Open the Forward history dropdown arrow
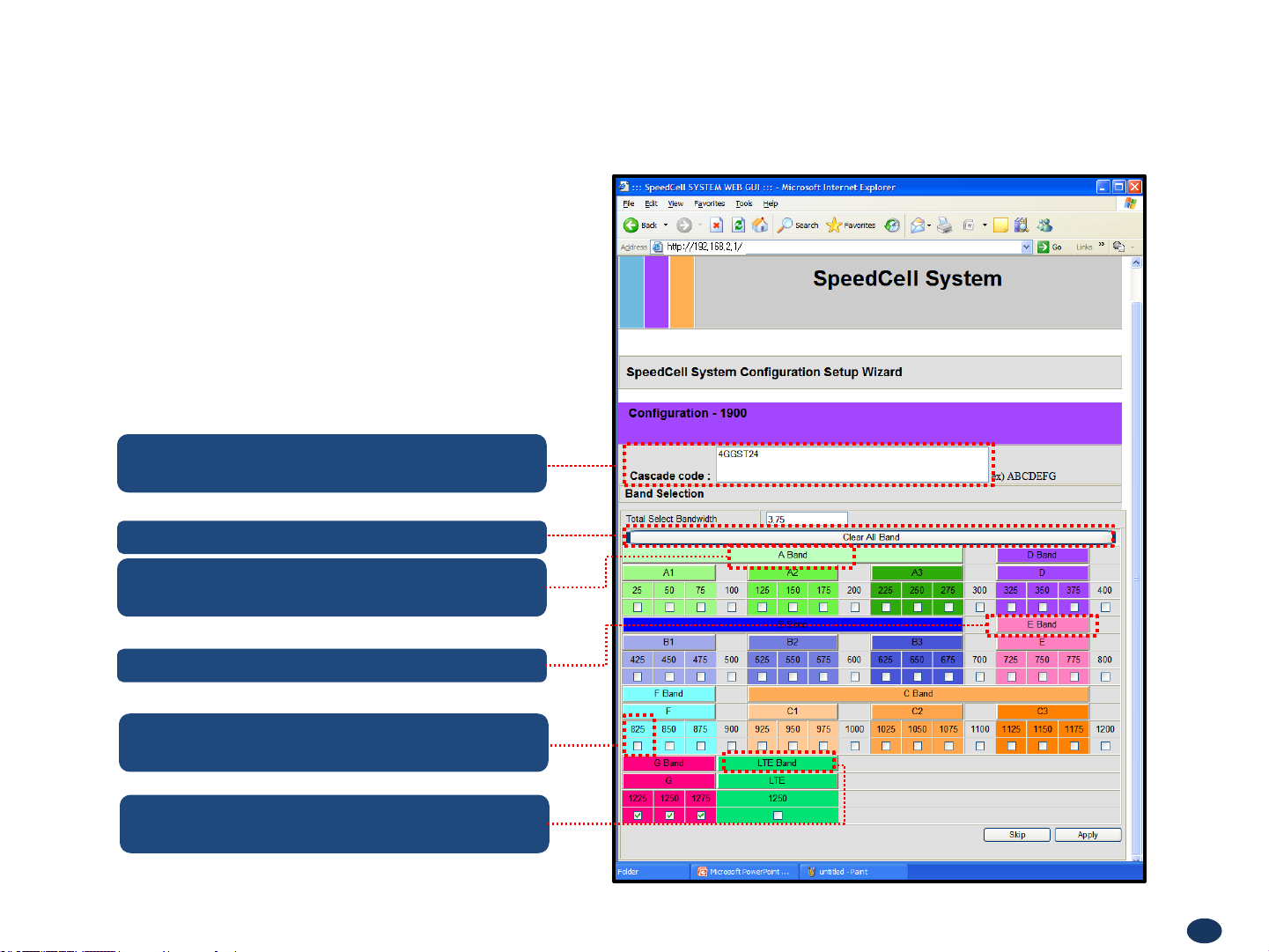Screen dimensions: 1269x952 tap(700, 225)
